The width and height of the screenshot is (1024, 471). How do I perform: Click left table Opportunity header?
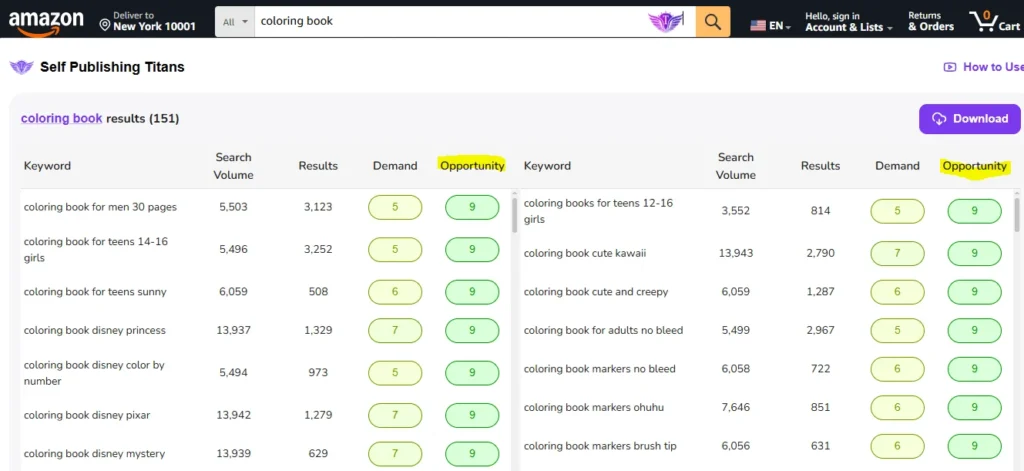pos(472,166)
